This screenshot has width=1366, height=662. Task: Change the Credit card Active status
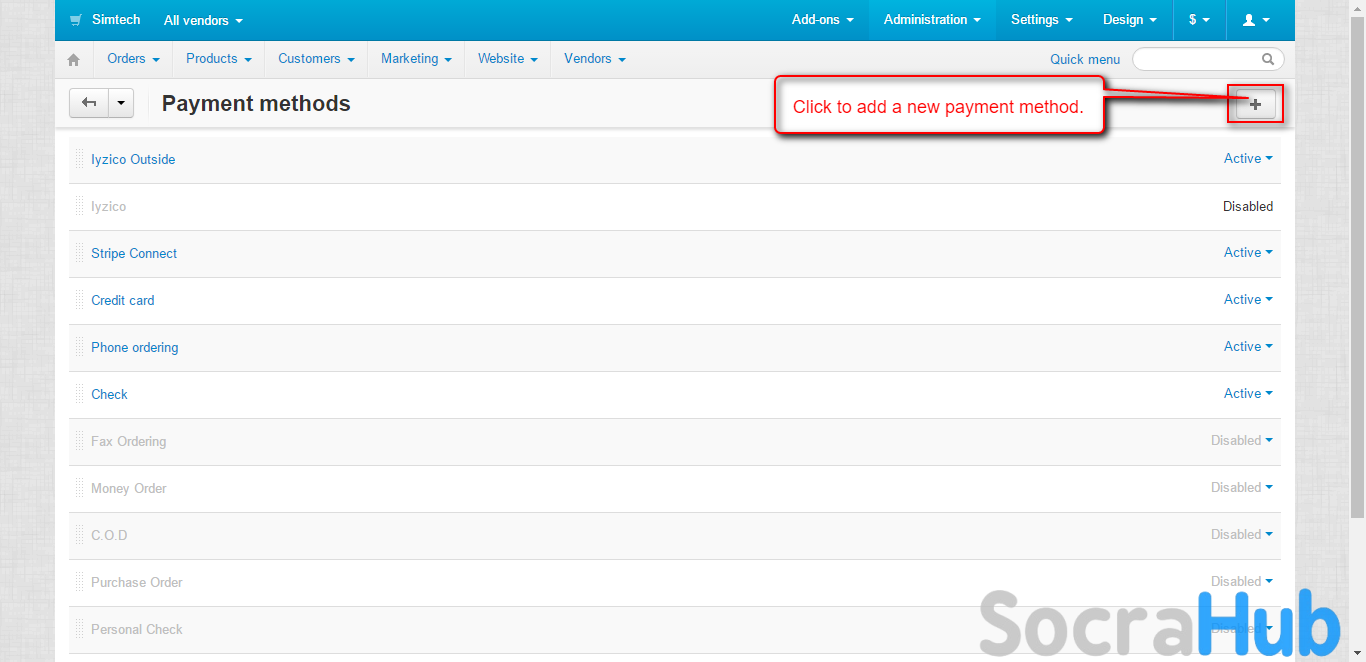(x=1247, y=299)
